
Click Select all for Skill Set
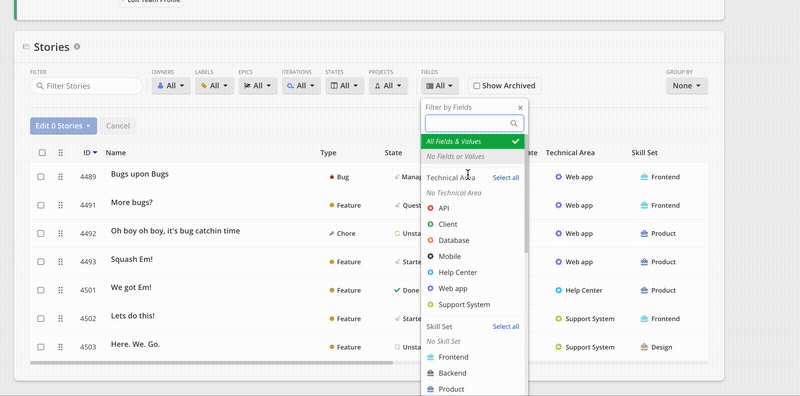[x=506, y=327]
